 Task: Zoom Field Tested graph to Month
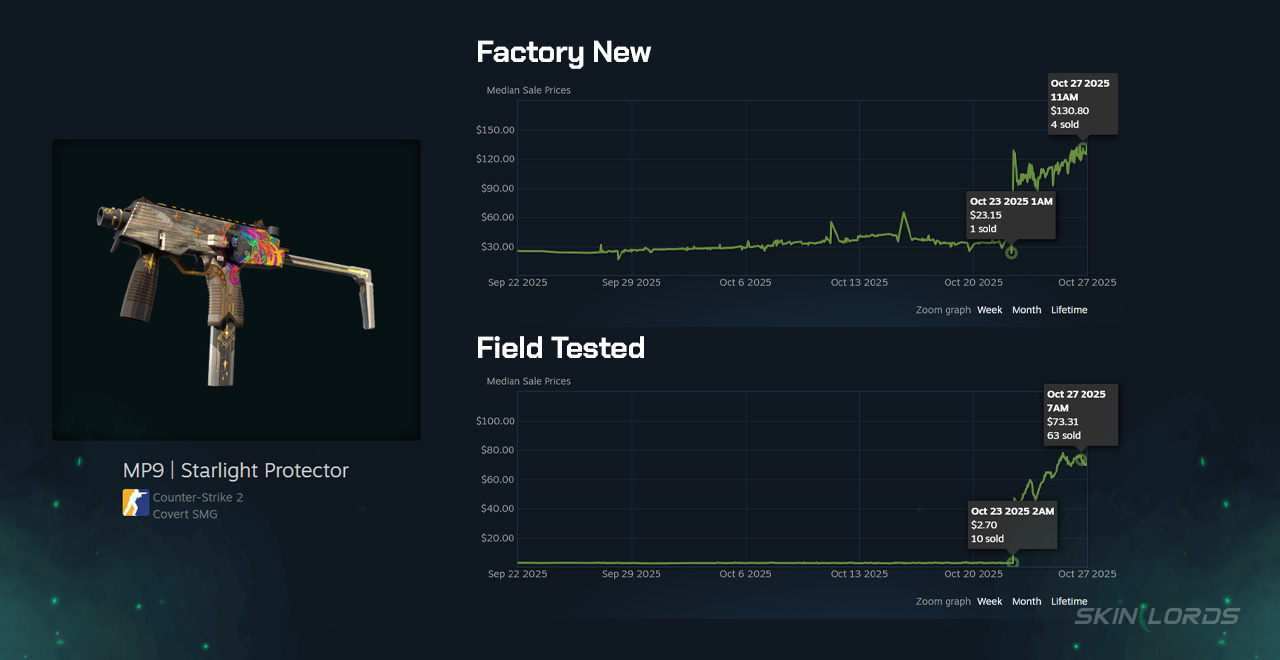point(1026,601)
